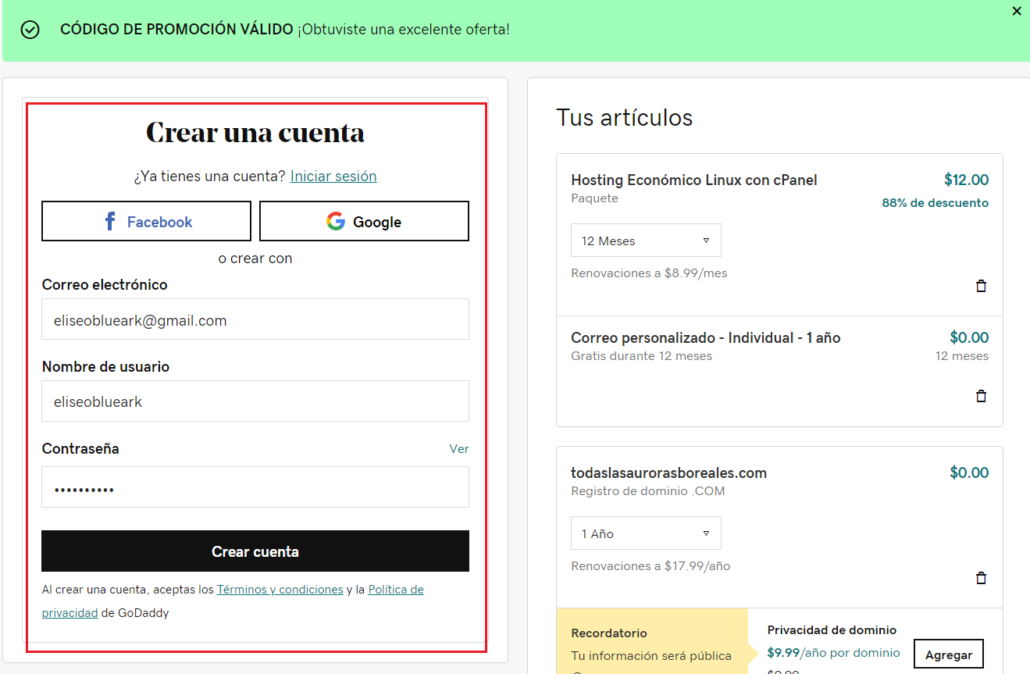Click Renovaciones a $8.99/mes text

649,273
